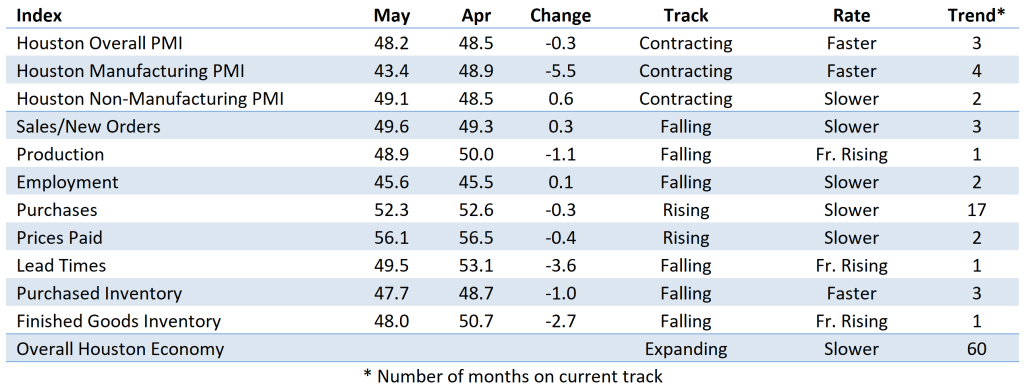Screen dimensions: 1024x392
Task: Select the Production May value 48.9
Action: coord(391,155)
